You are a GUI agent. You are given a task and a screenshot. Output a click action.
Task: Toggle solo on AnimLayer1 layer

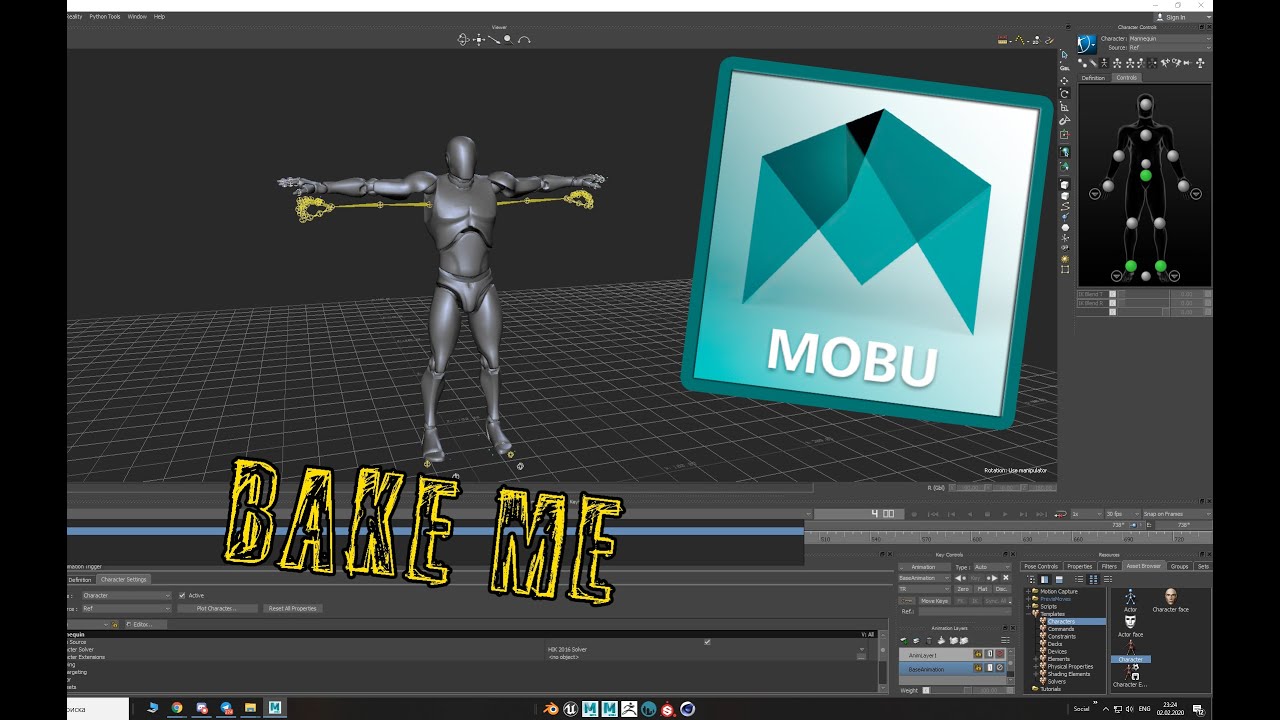click(989, 654)
